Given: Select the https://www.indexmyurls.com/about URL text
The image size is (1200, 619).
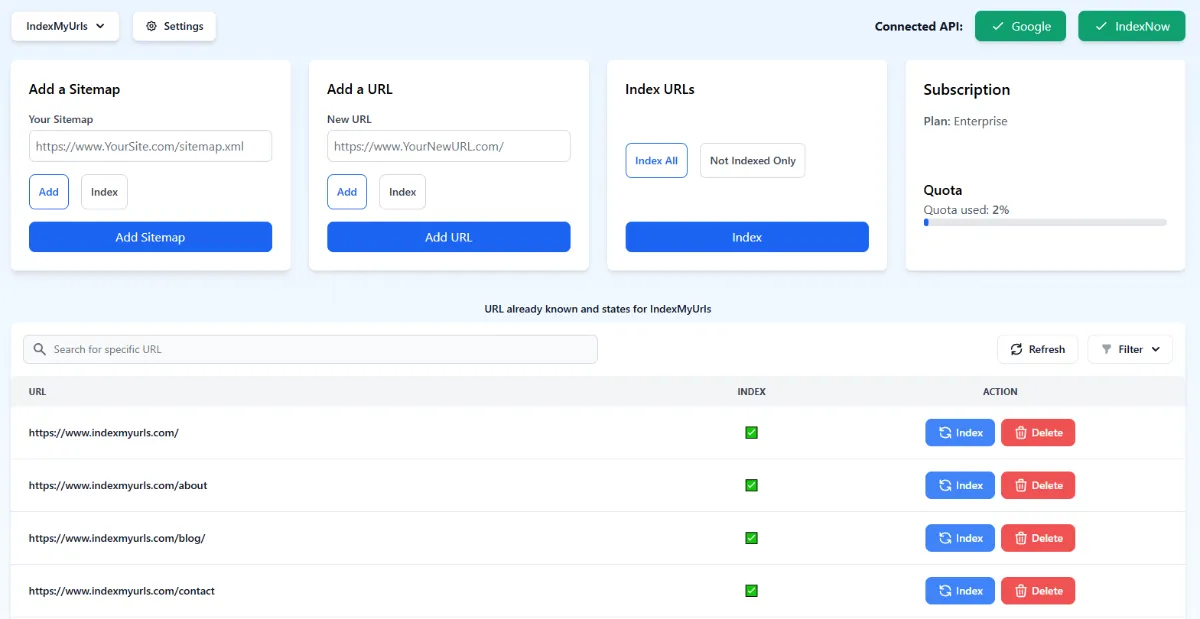Looking at the screenshot, I should tap(118, 485).
